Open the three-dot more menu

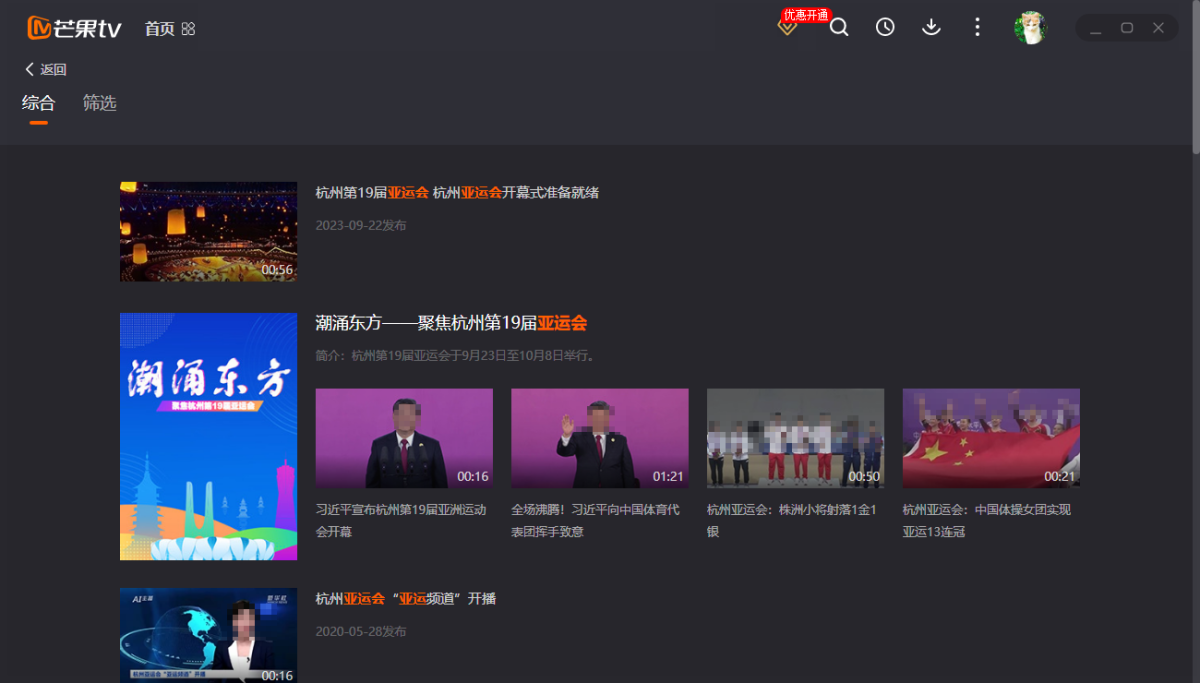(x=977, y=28)
